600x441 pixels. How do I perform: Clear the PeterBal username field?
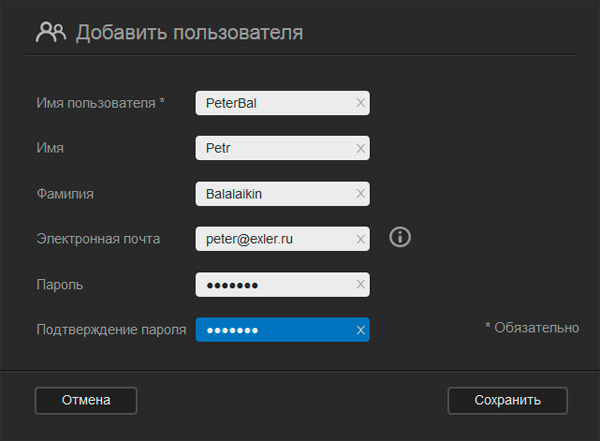point(360,103)
